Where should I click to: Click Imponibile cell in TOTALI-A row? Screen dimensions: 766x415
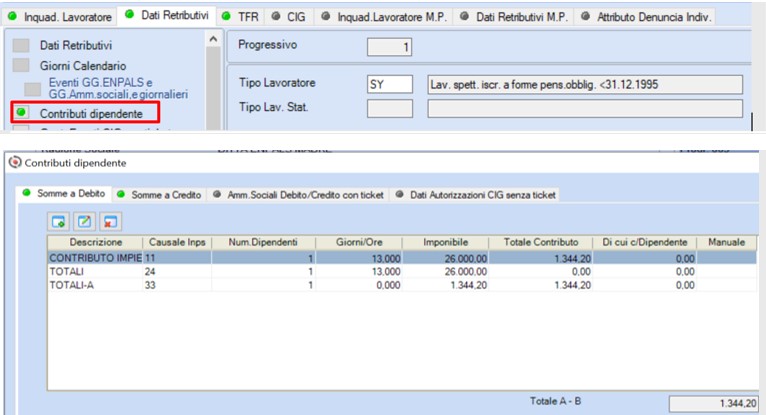(x=445, y=285)
